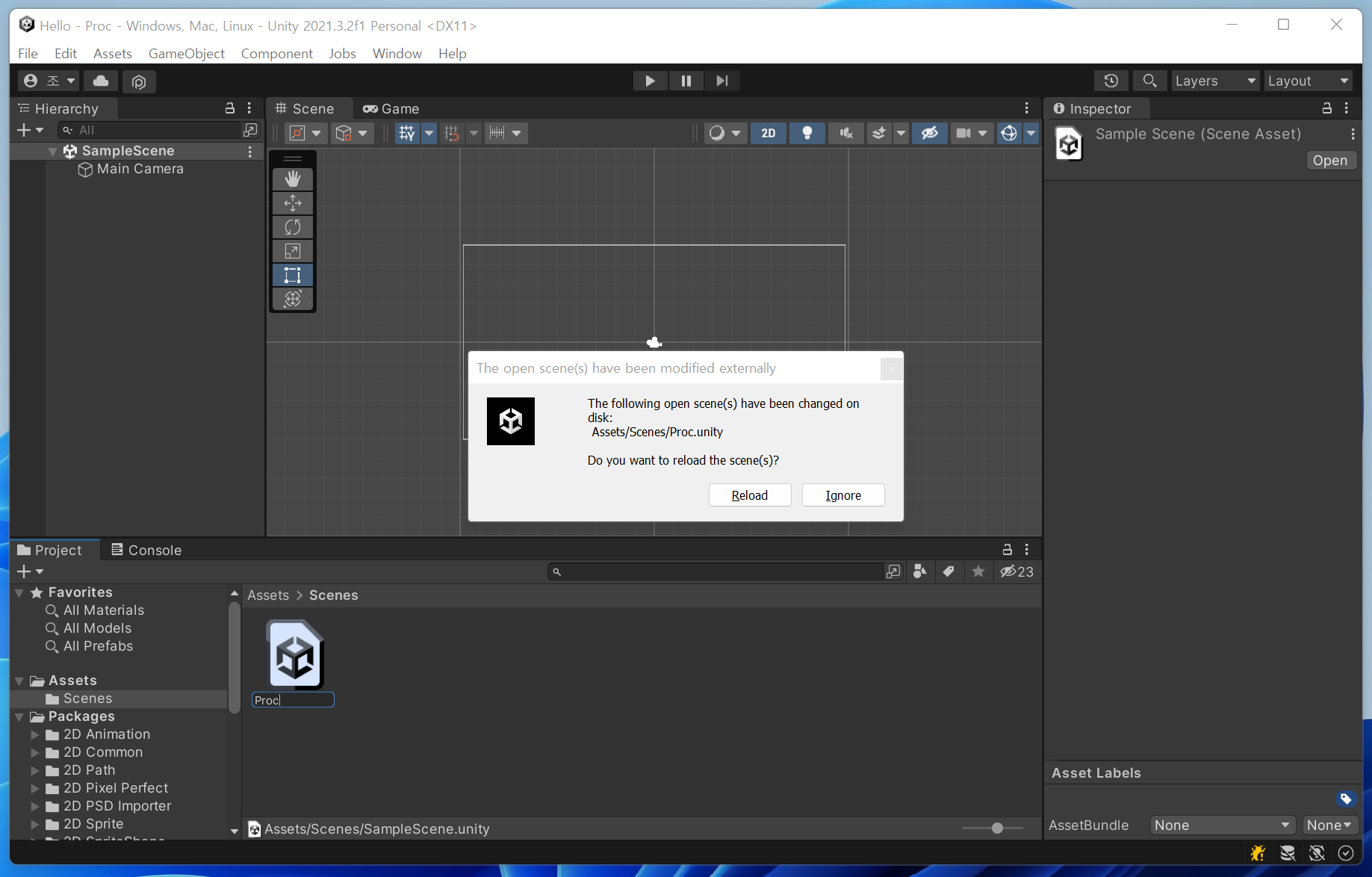Click in the Project search field
Screen dimensions: 1372x877
716,571
